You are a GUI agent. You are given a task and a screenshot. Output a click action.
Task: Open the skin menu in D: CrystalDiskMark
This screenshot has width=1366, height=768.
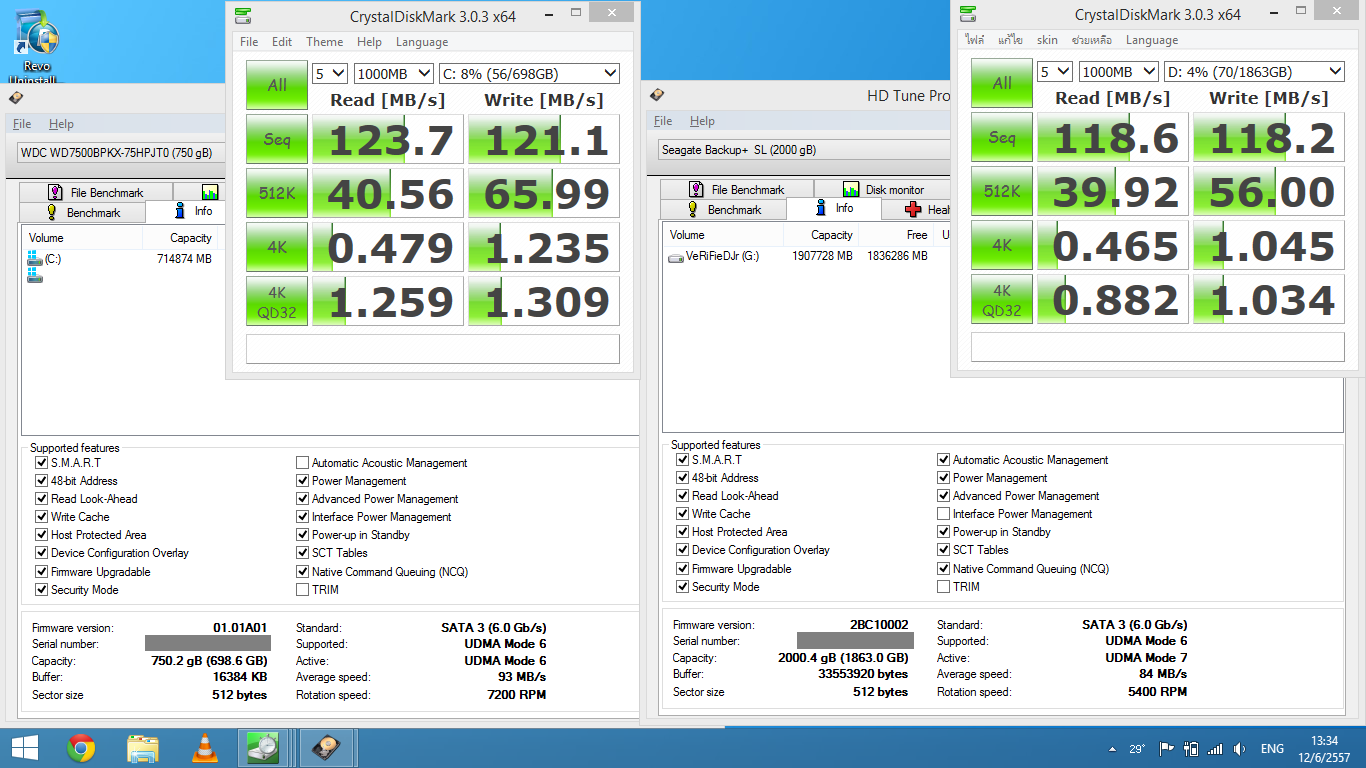(x=1047, y=40)
